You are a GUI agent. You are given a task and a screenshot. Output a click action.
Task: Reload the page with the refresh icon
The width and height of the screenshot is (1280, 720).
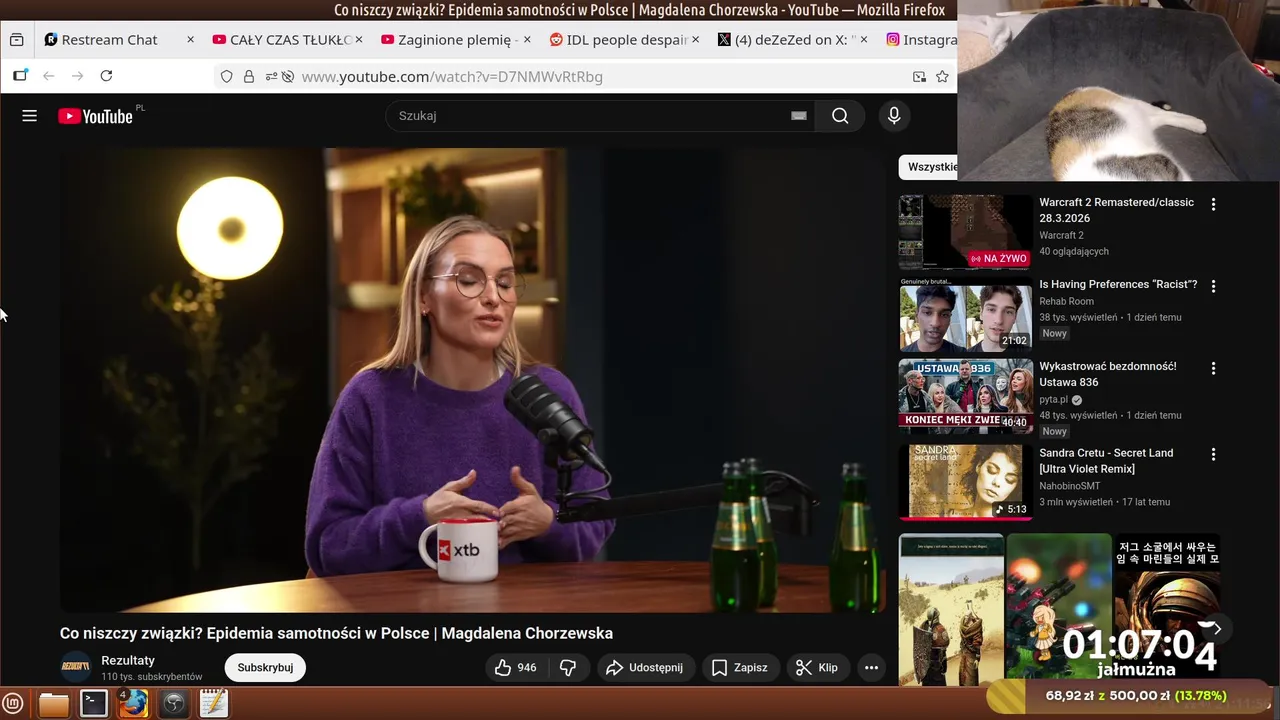pos(106,76)
